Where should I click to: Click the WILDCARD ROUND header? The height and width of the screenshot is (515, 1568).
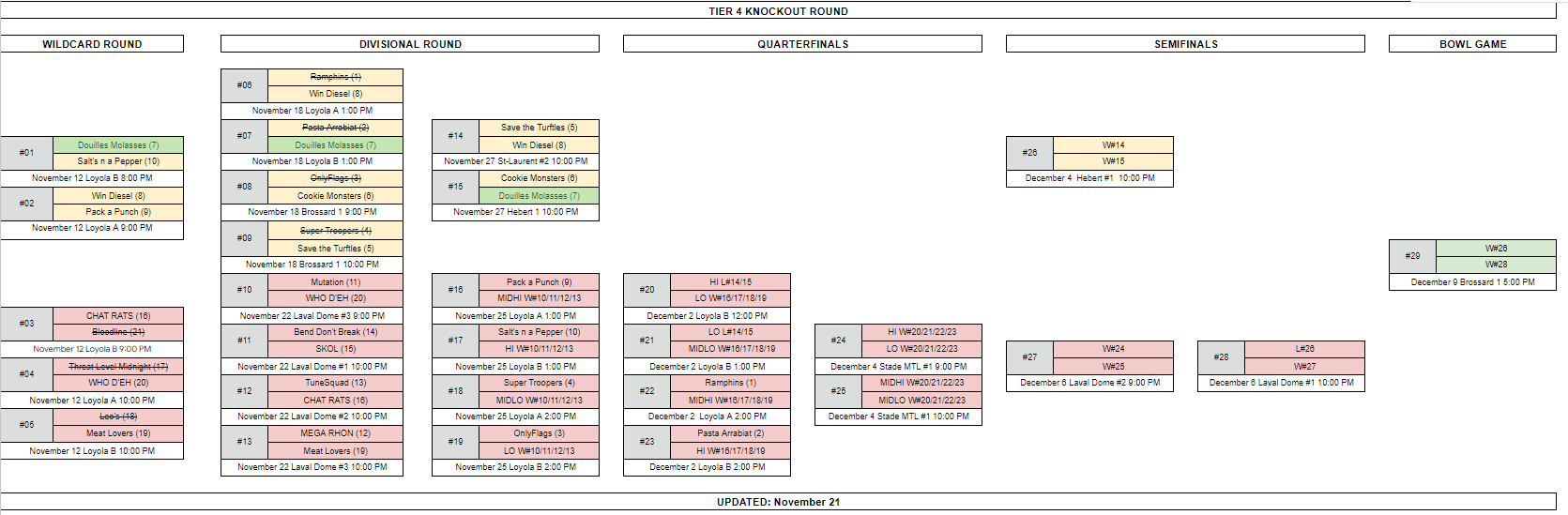click(x=92, y=44)
